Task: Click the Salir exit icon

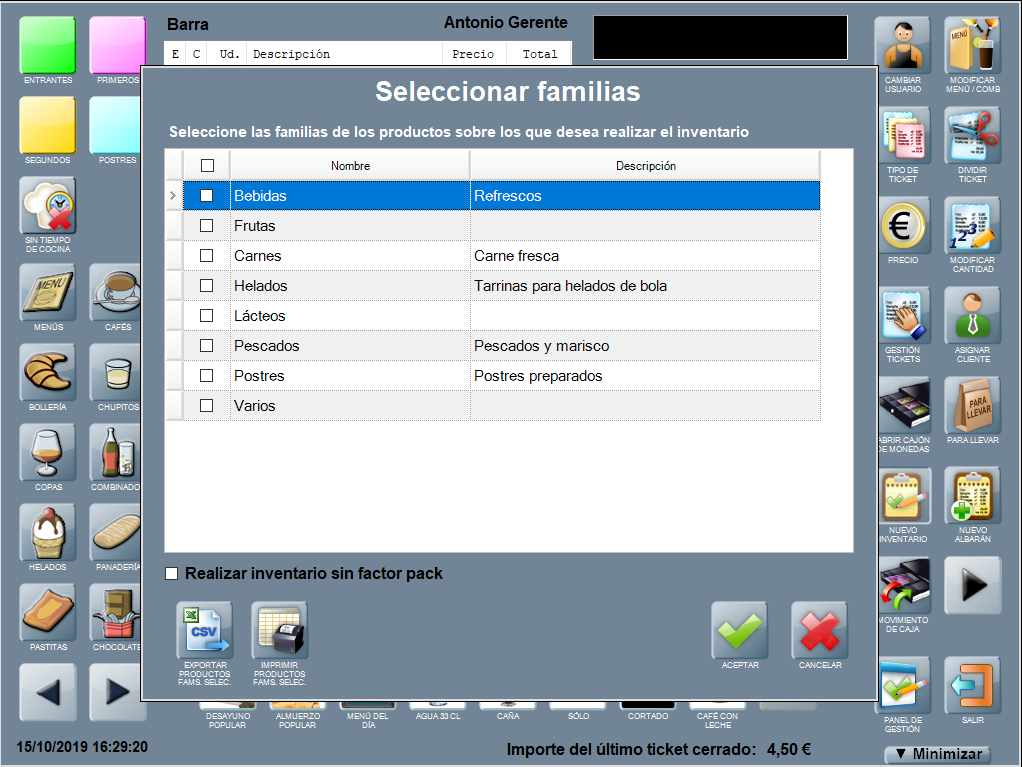Action: click(972, 685)
